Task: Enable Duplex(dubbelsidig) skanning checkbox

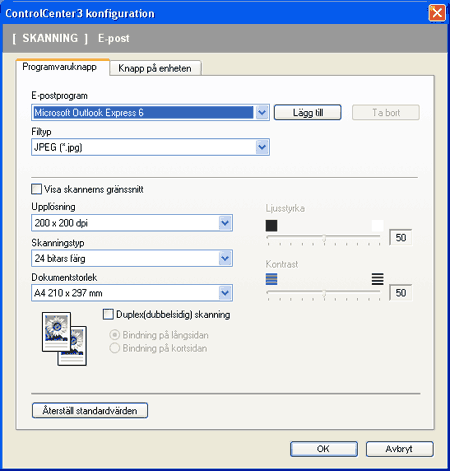Action: (108, 314)
